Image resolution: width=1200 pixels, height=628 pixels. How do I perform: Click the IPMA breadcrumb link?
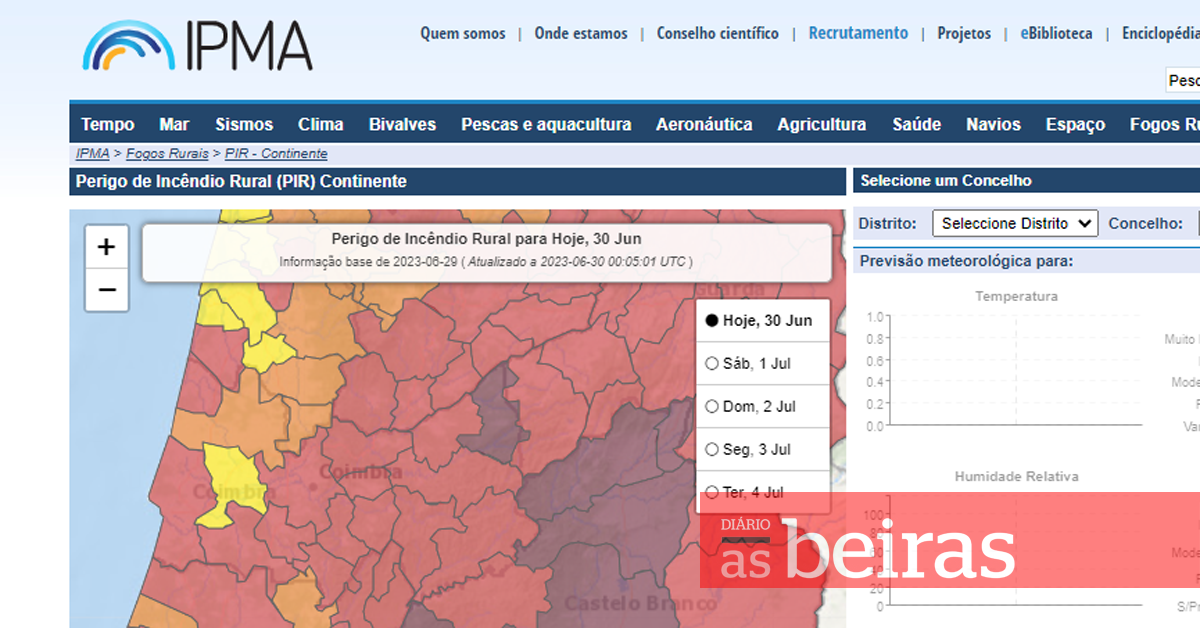[92, 154]
